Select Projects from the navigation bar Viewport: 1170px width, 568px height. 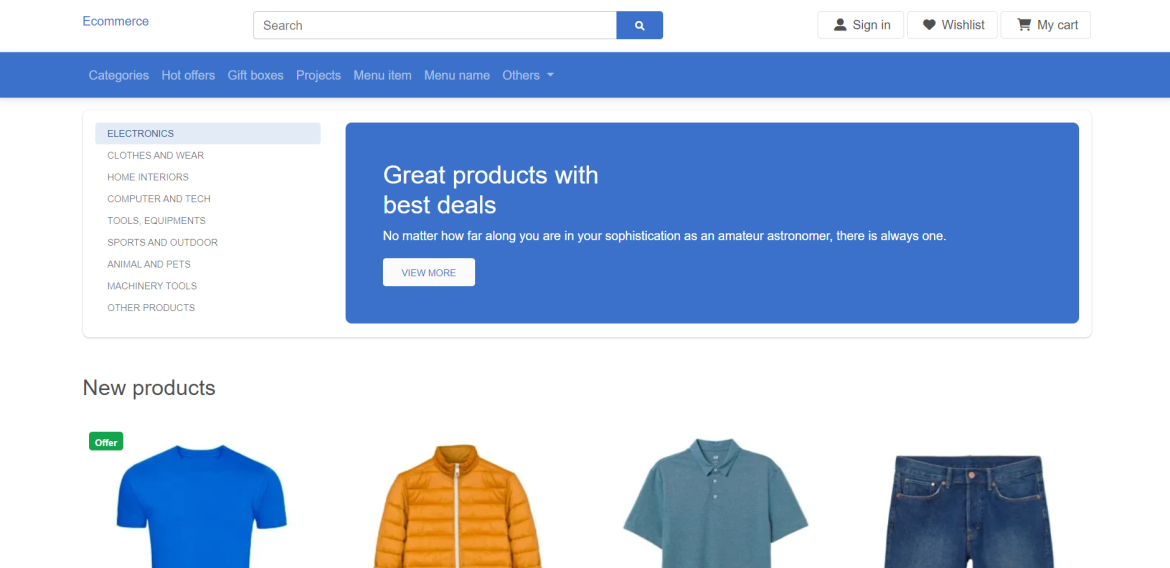[319, 75]
